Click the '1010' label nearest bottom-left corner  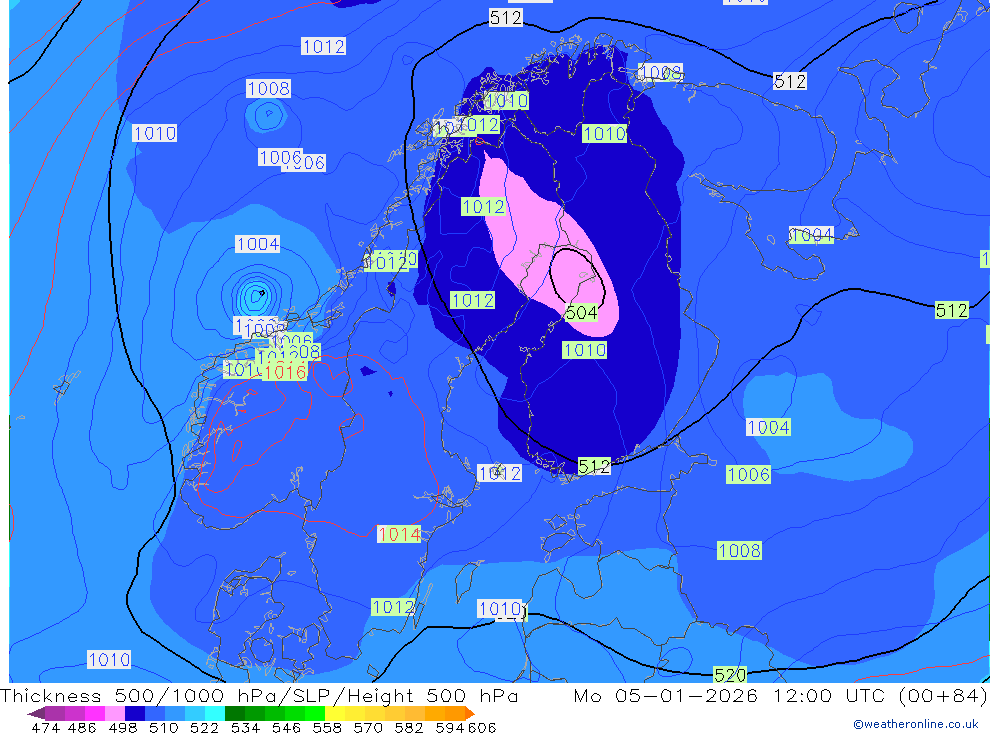click(109, 660)
